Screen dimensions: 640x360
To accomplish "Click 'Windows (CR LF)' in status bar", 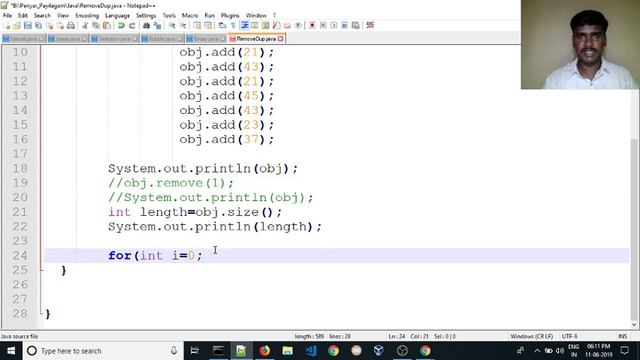I will tap(531, 336).
